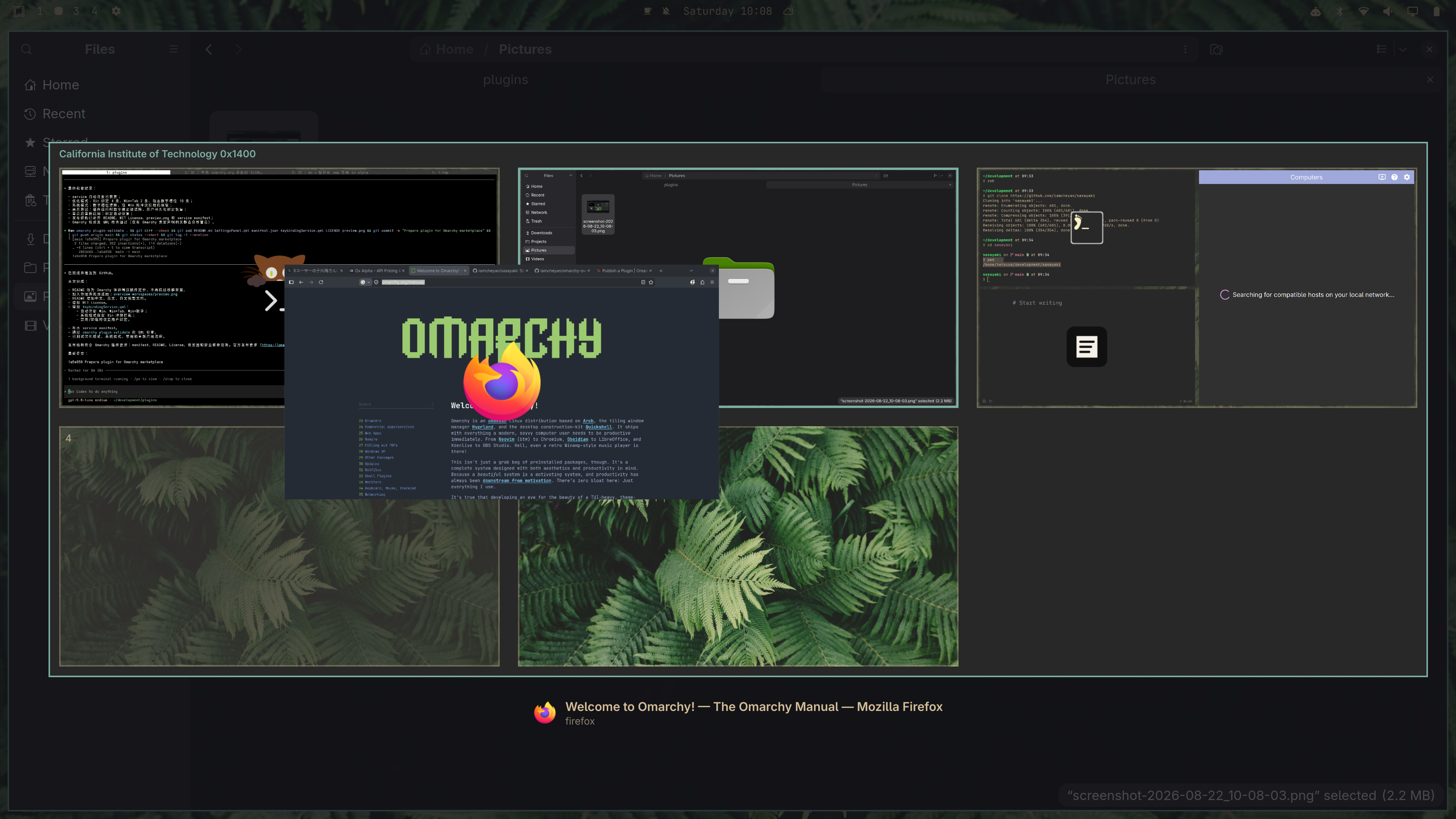Expand view options chevron in background Files window
This screenshot has width=1456, height=819.
coord(1403,49)
